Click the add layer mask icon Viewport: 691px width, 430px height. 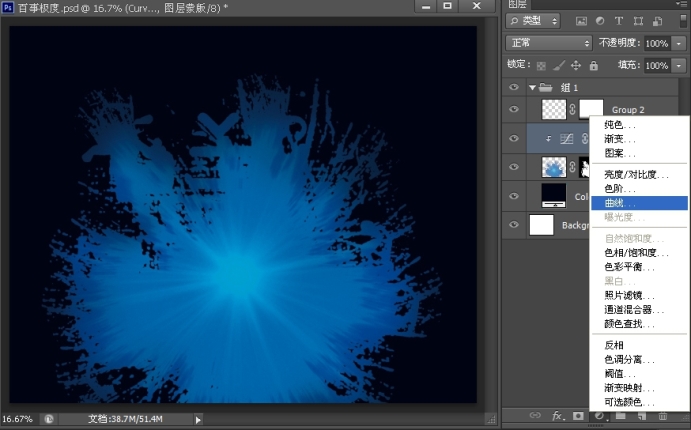(x=579, y=415)
